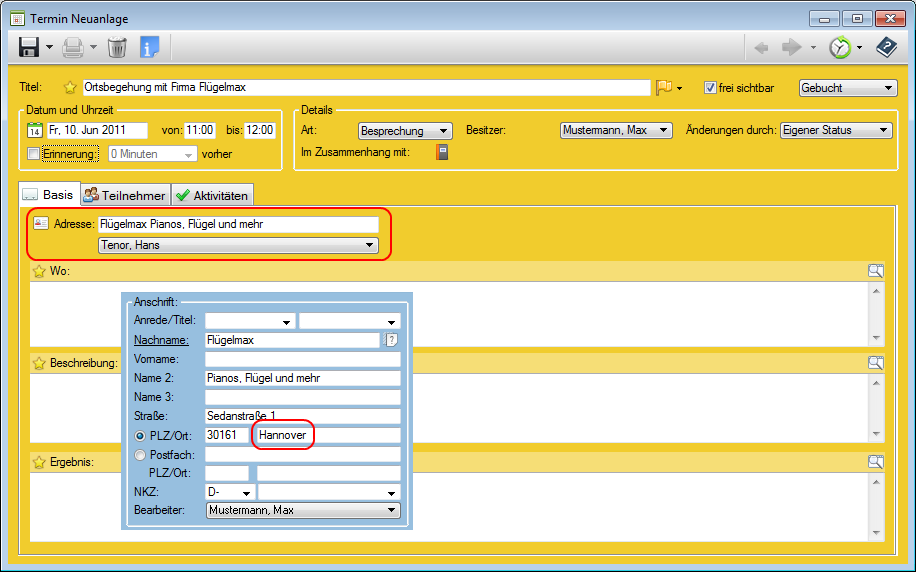This screenshot has height=572, width=916.
Task: Click the '?' button next to Nachname field
Action: (392, 340)
